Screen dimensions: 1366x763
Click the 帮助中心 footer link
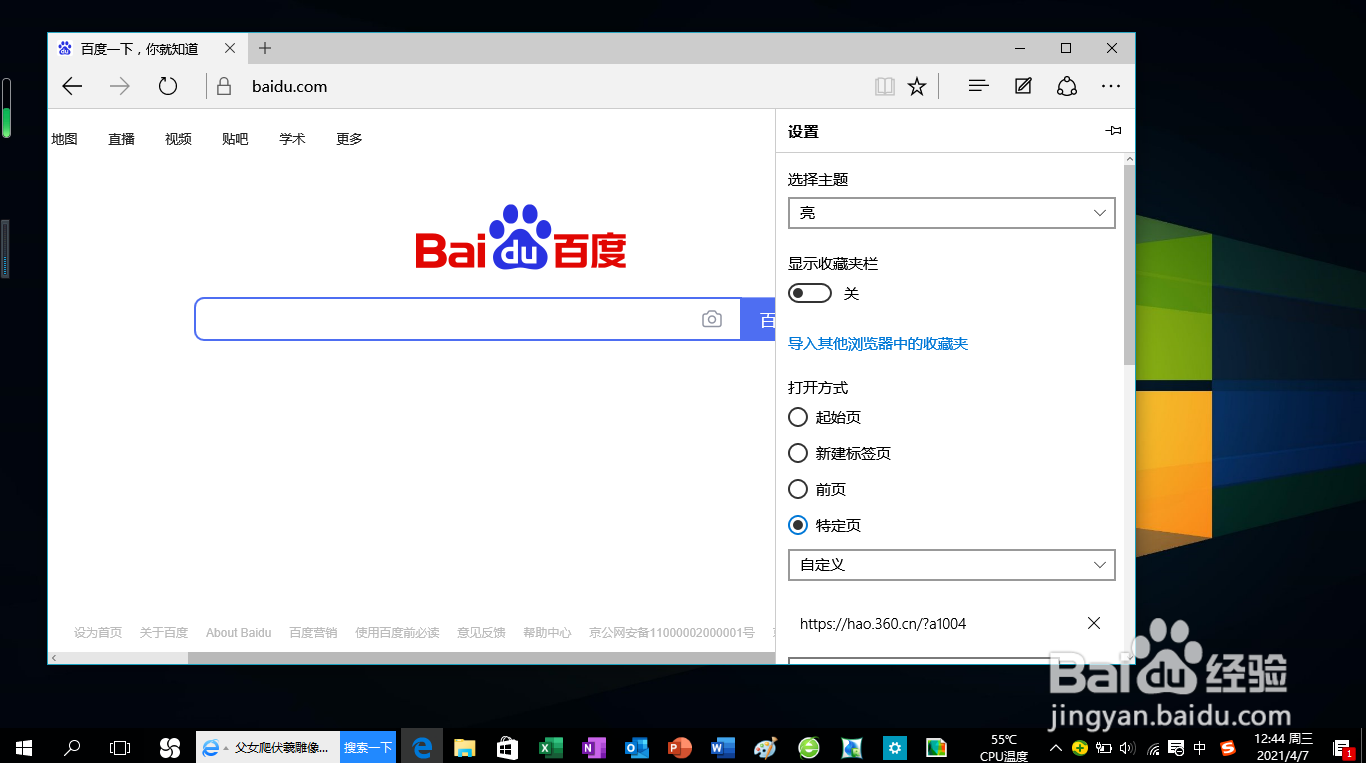[x=547, y=632]
